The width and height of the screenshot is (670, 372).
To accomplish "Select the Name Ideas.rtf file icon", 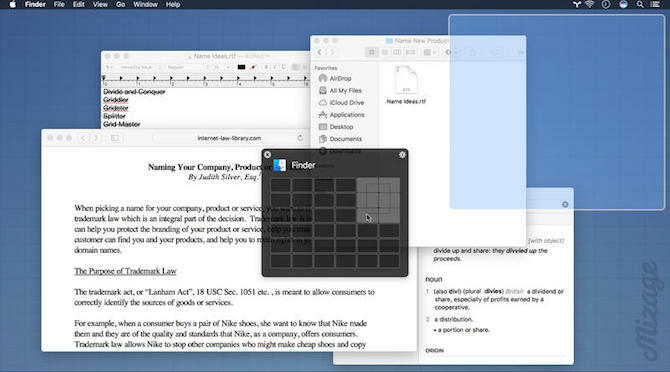I will coord(406,80).
